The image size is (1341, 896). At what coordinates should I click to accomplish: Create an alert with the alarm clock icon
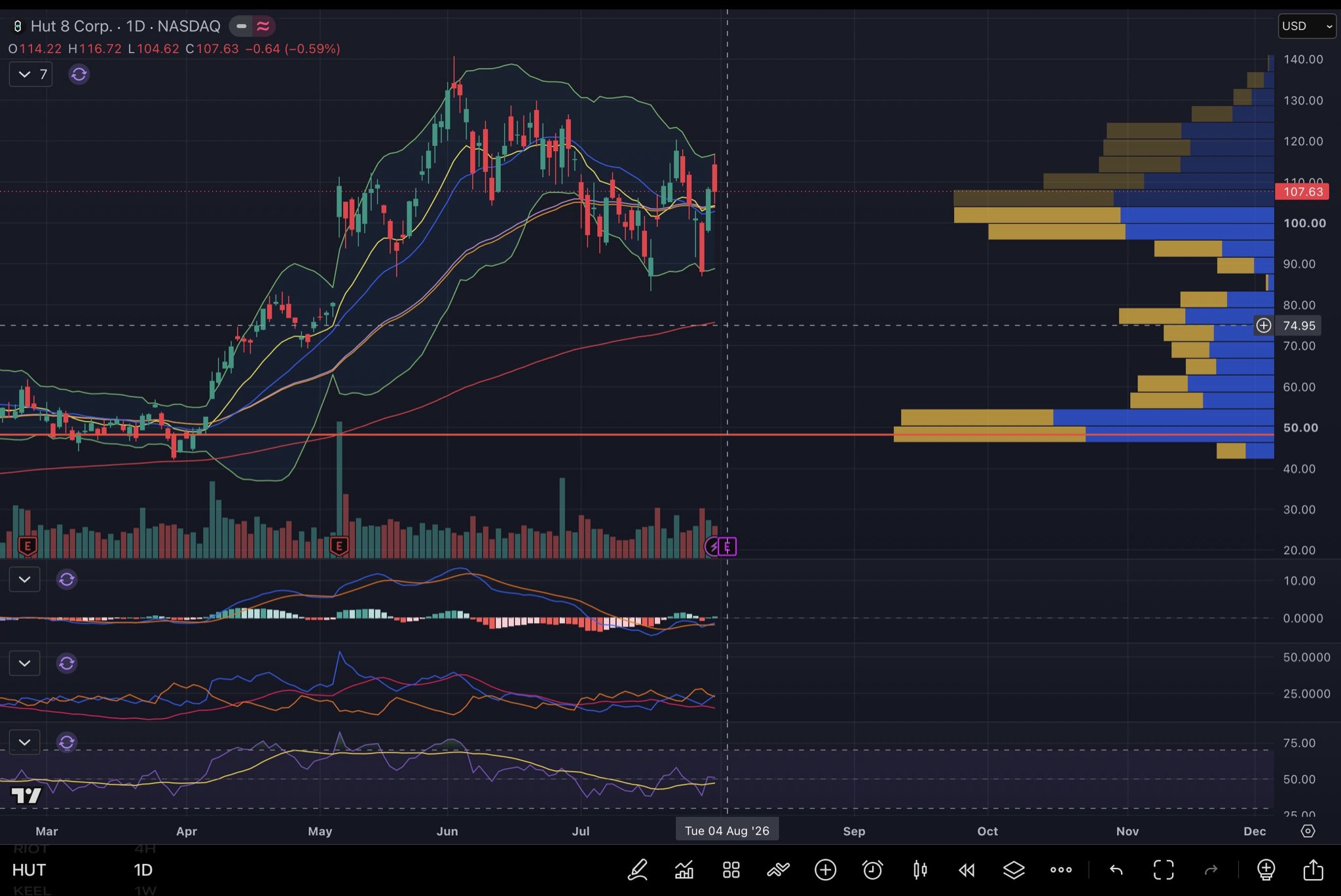(x=873, y=870)
